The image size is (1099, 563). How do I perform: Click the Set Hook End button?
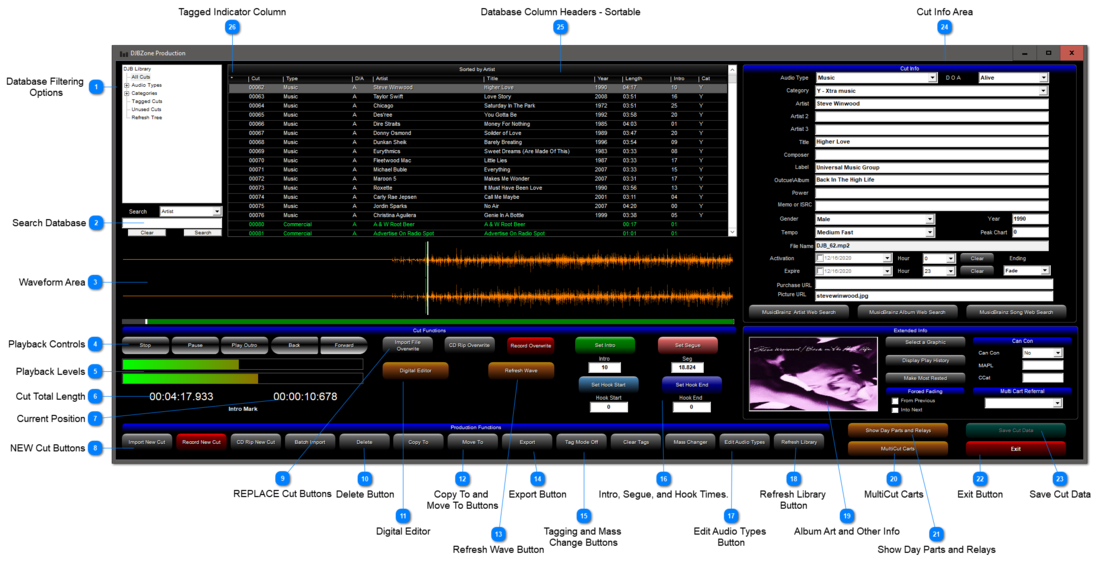pyautogui.click(x=692, y=385)
